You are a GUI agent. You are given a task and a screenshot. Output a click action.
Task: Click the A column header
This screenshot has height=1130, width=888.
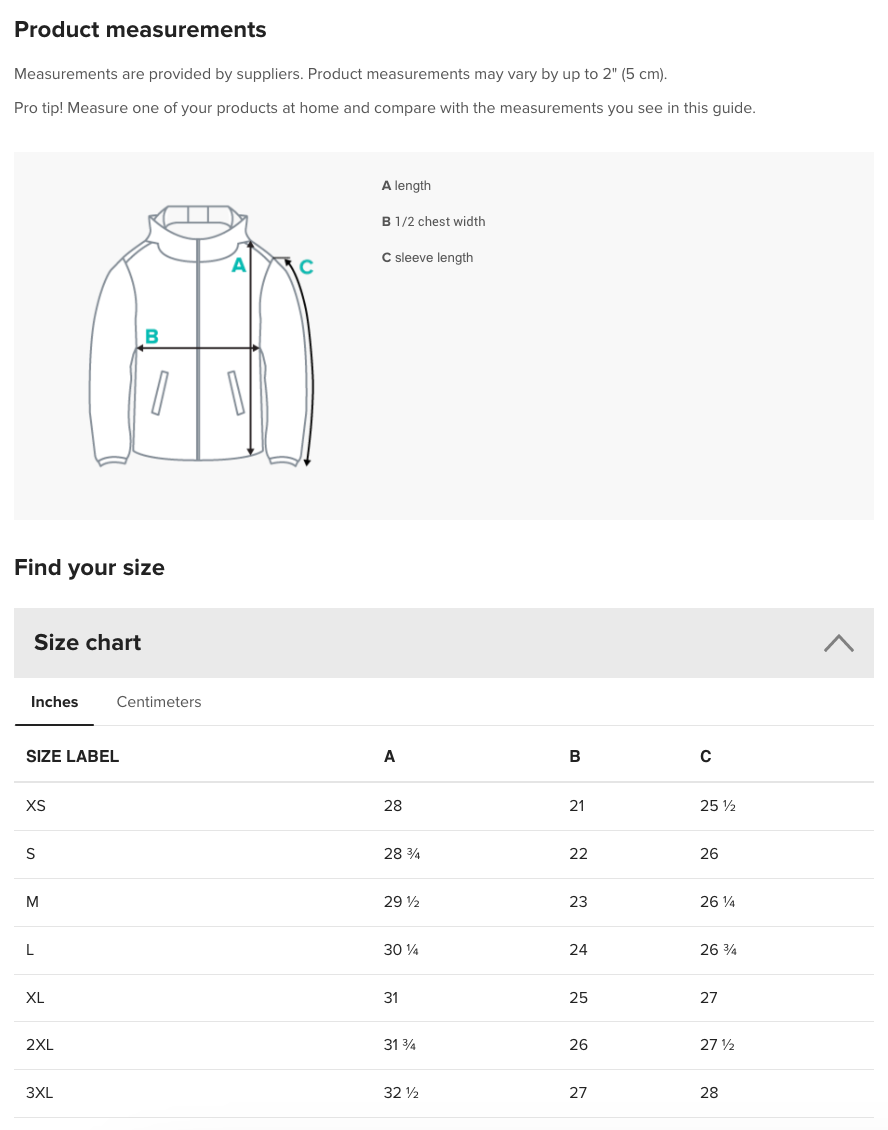click(389, 756)
